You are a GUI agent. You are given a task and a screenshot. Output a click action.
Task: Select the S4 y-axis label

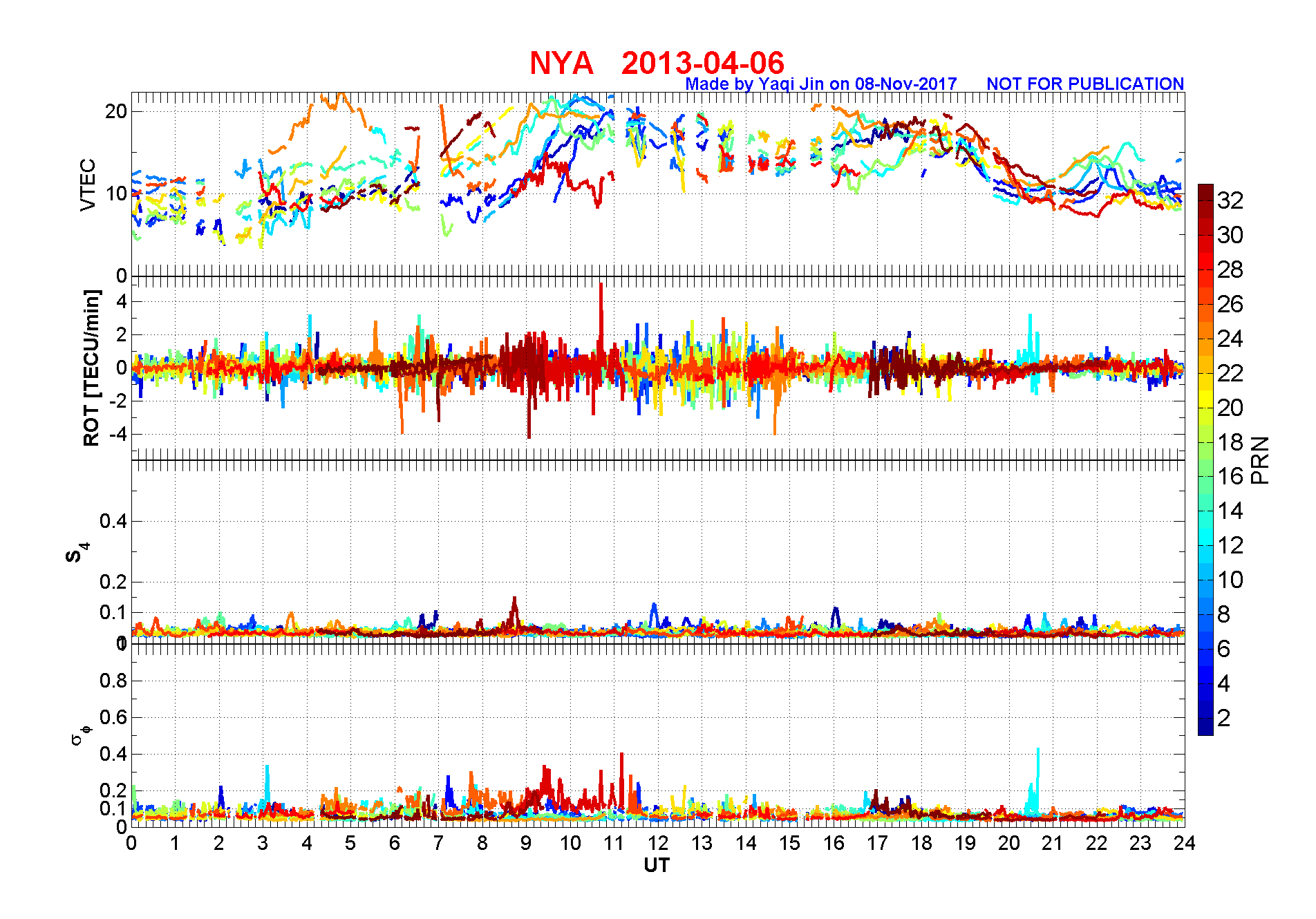(x=77, y=553)
